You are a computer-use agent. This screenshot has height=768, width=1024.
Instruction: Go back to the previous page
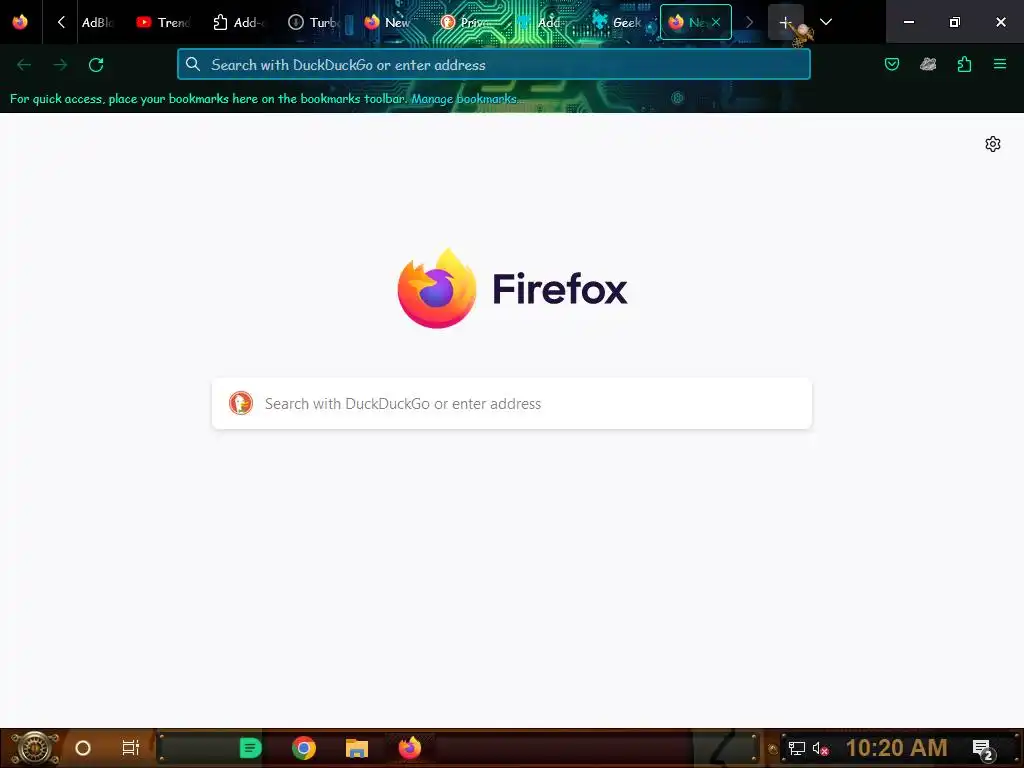24,65
